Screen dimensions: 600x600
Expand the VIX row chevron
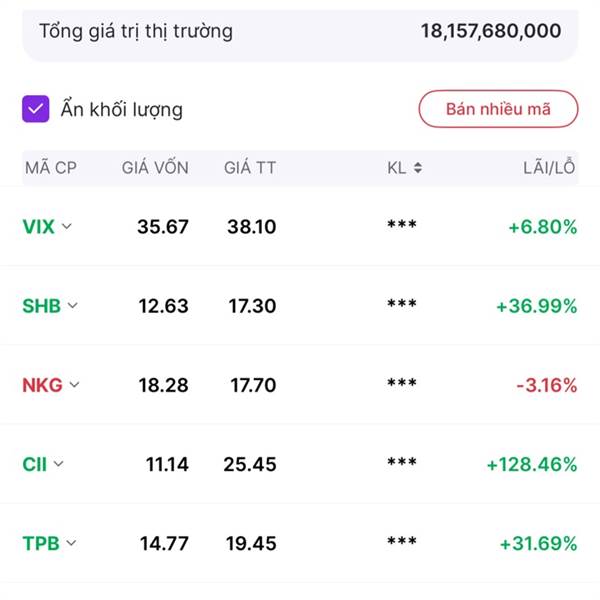[x=67, y=227]
